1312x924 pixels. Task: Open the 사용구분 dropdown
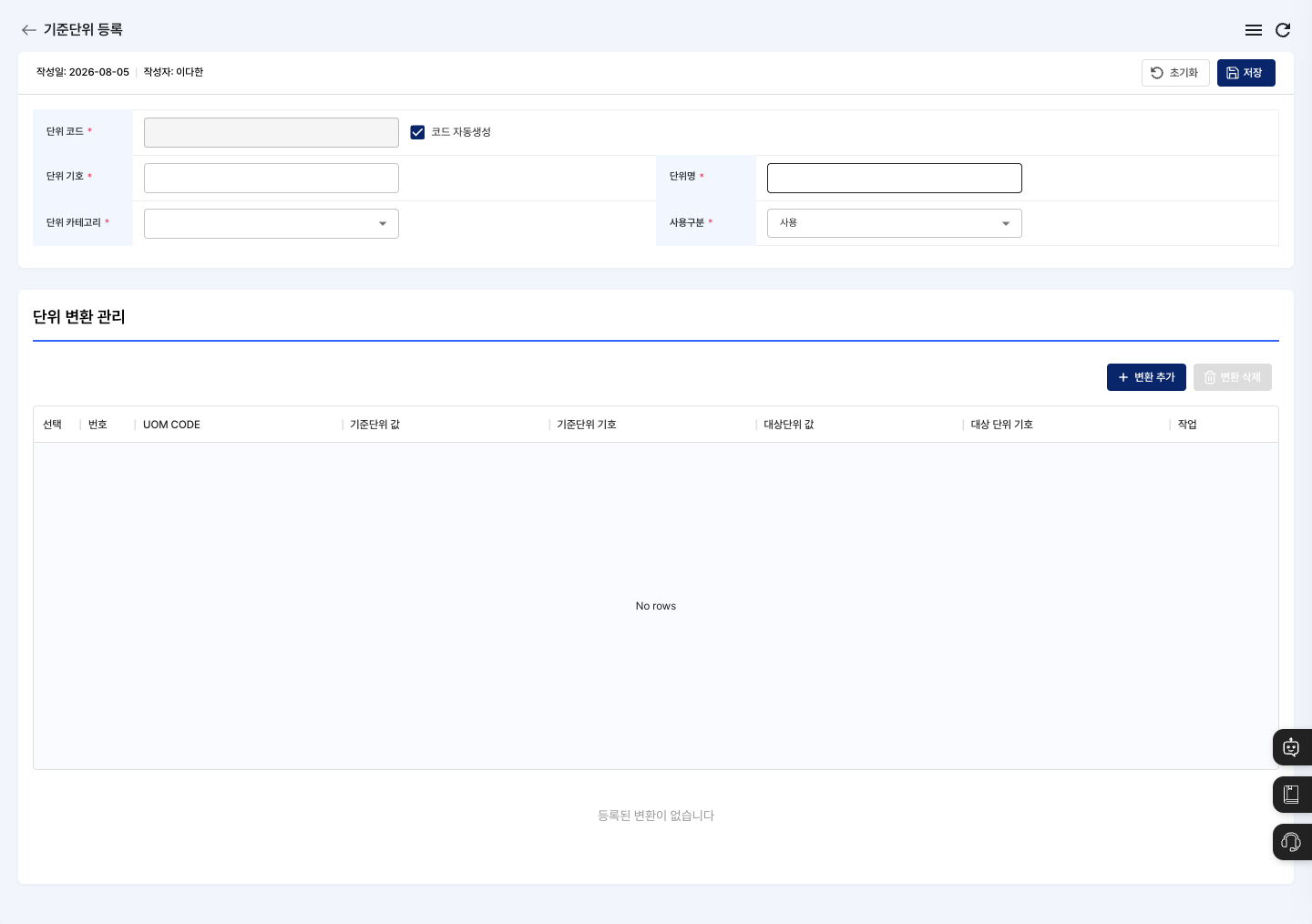pyautogui.click(x=895, y=223)
